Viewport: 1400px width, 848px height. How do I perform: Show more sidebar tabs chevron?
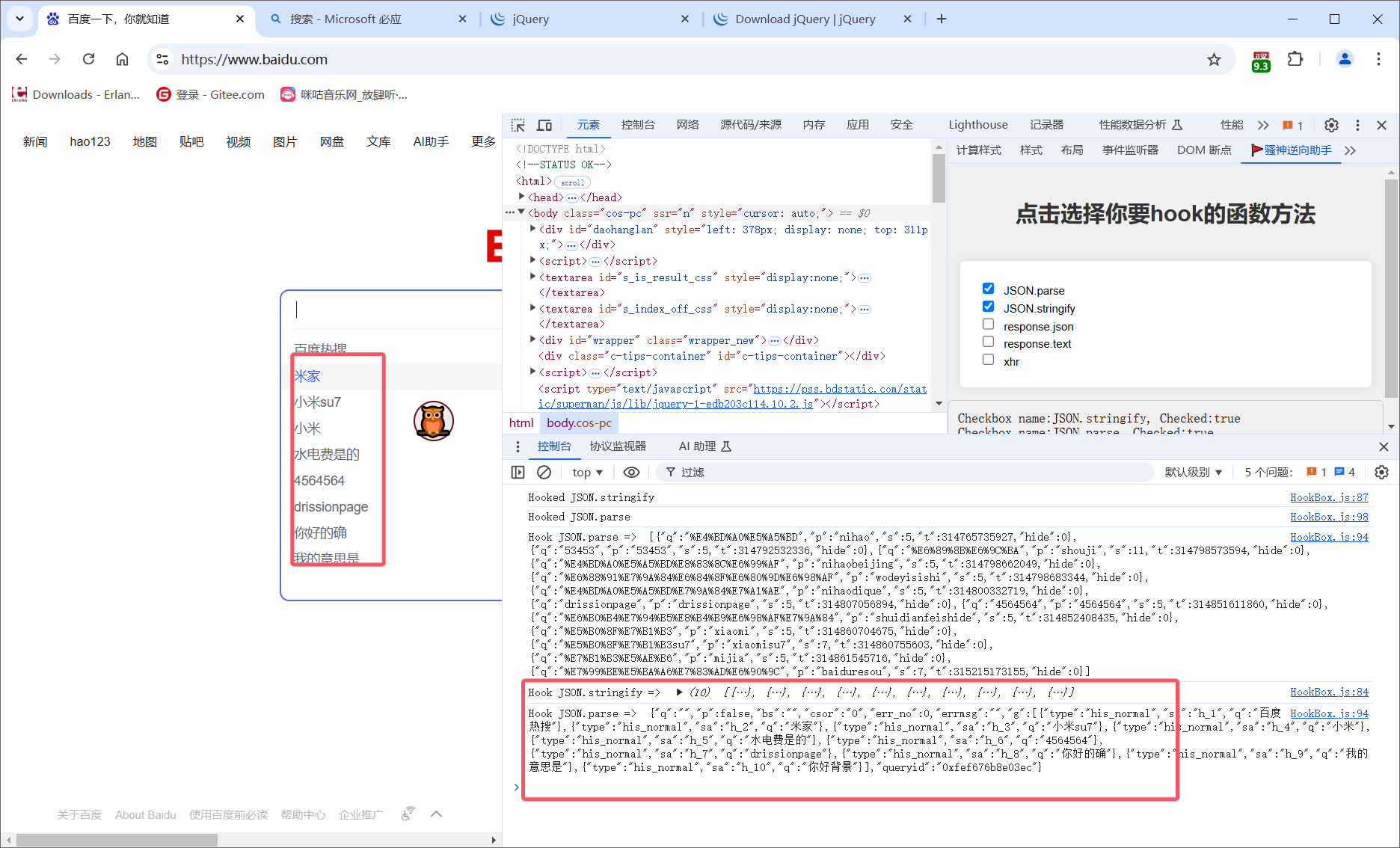1350,150
